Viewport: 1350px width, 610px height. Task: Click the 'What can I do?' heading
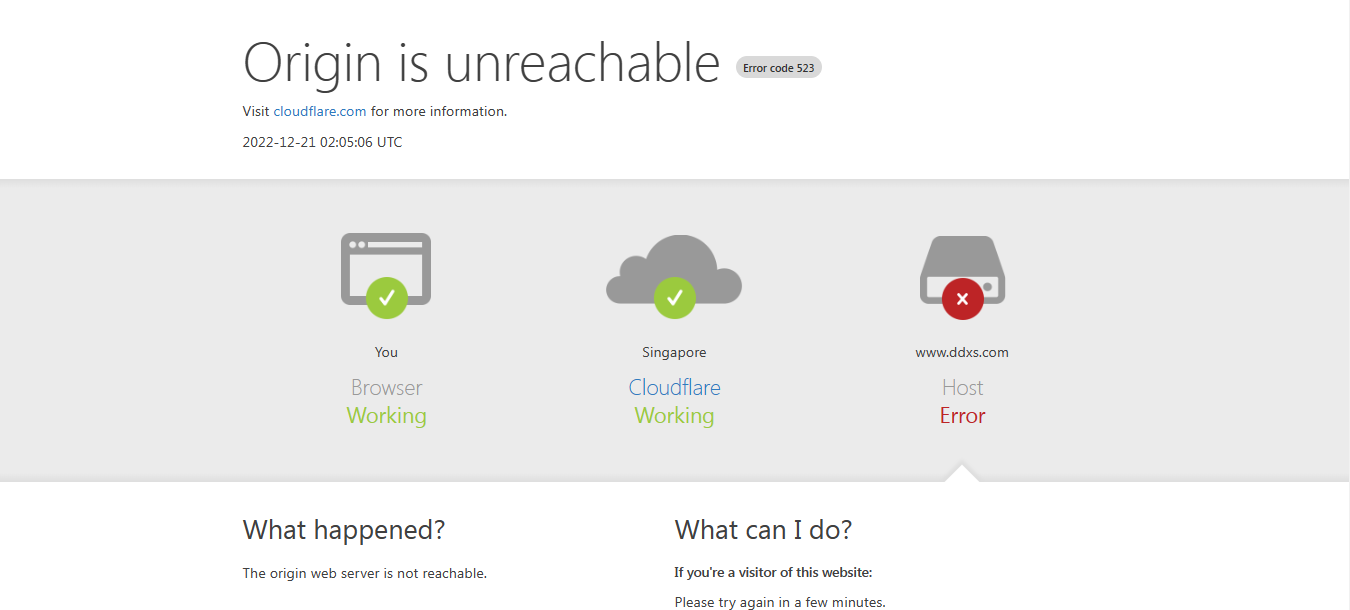tap(763, 530)
